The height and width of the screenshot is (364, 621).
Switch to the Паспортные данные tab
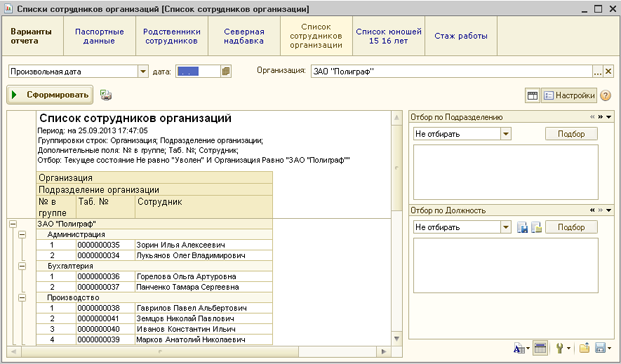point(99,36)
